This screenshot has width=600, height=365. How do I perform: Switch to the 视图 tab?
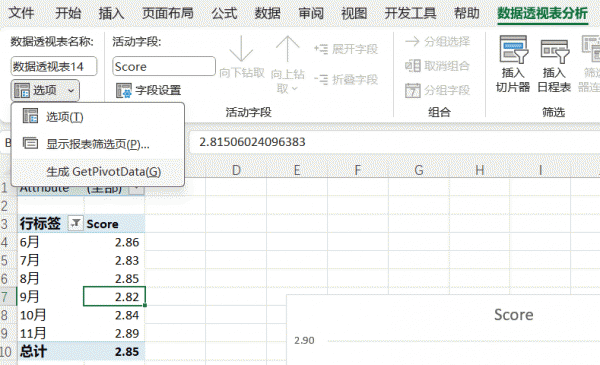(x=354, y=13)
